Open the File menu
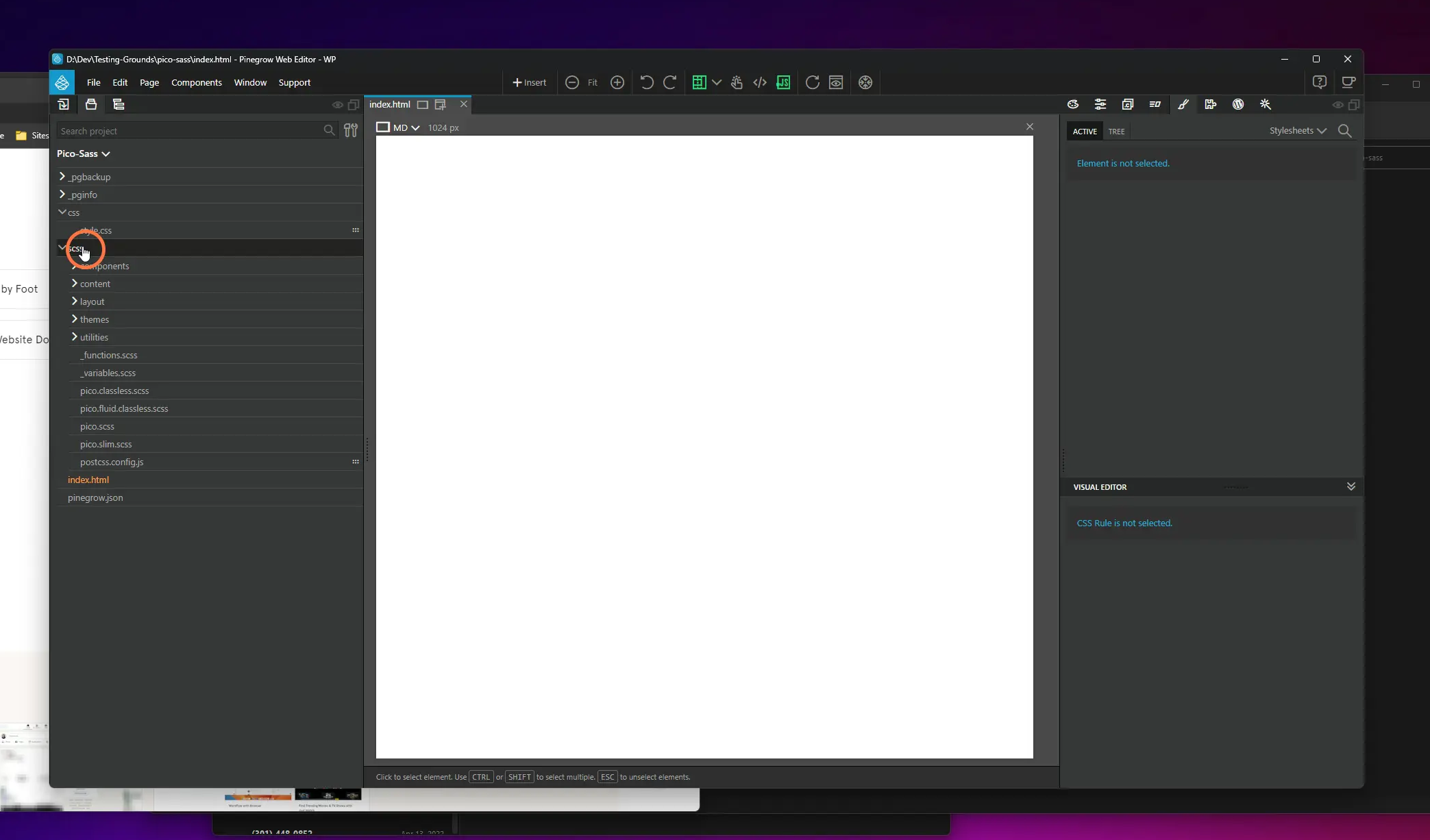The height and width of the screenshot is (840, 1430). 94,82
